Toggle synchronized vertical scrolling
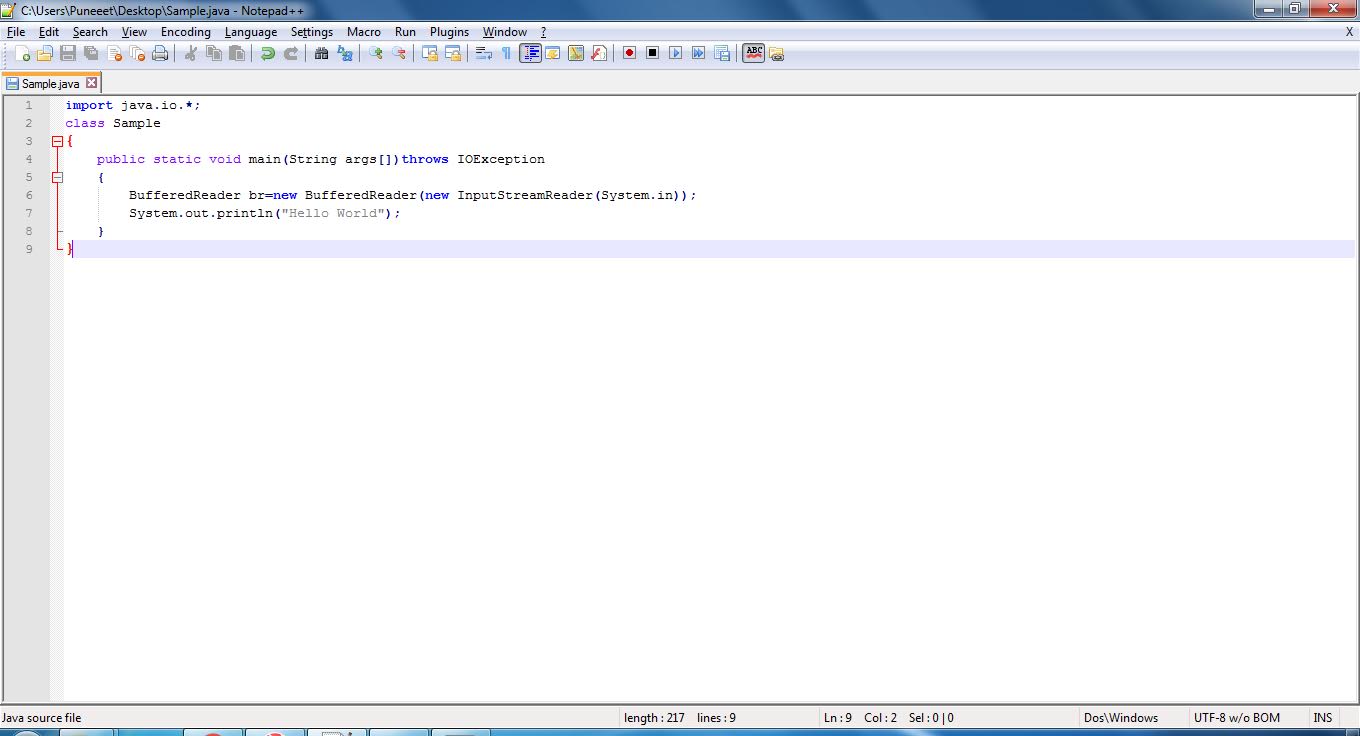This screenshot has width=1360, height=736. pos(429,53)
